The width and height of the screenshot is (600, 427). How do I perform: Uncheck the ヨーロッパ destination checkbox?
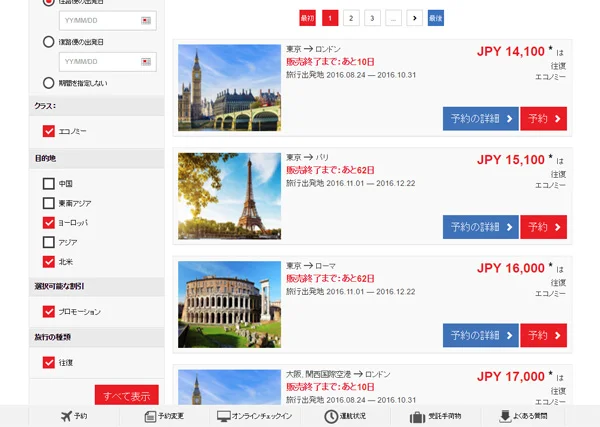[x=49, y=223]
